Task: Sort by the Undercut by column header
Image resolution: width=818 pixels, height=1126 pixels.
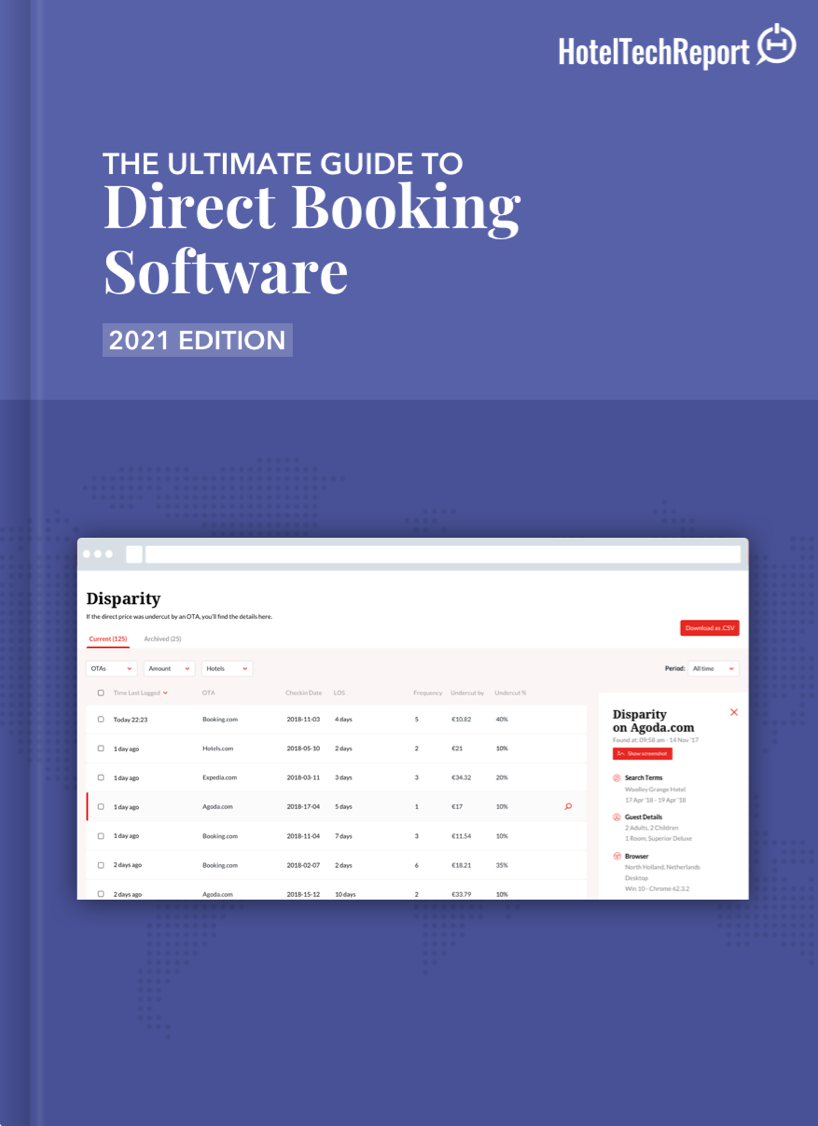Action: (x=467, y=693)
